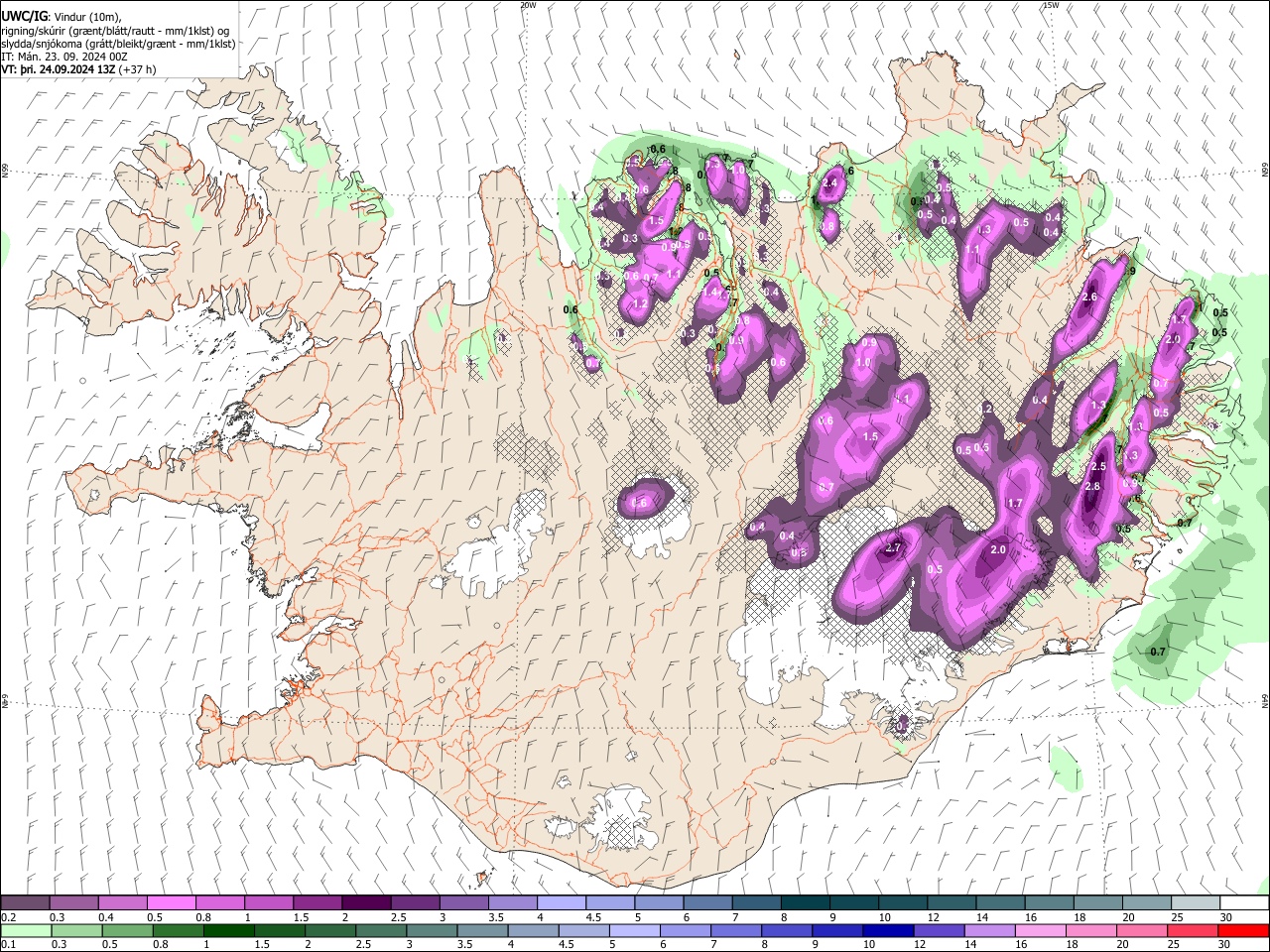Pick the bright red 30 rain legend swatch
The width and height of the screenshot is (1270, 952).
[1243, 930]
